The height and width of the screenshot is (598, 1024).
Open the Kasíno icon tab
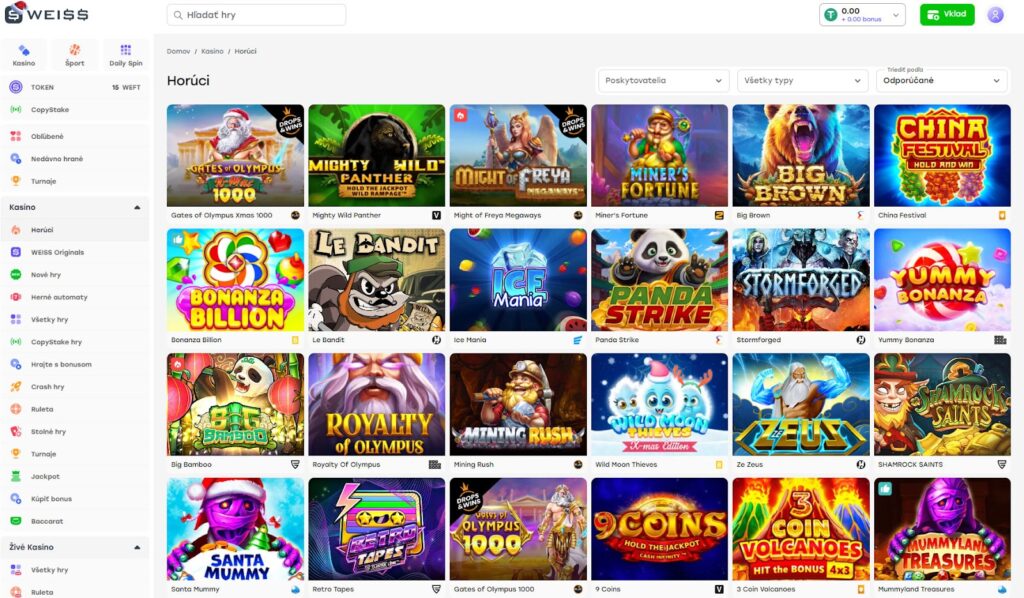click(24, 54)
